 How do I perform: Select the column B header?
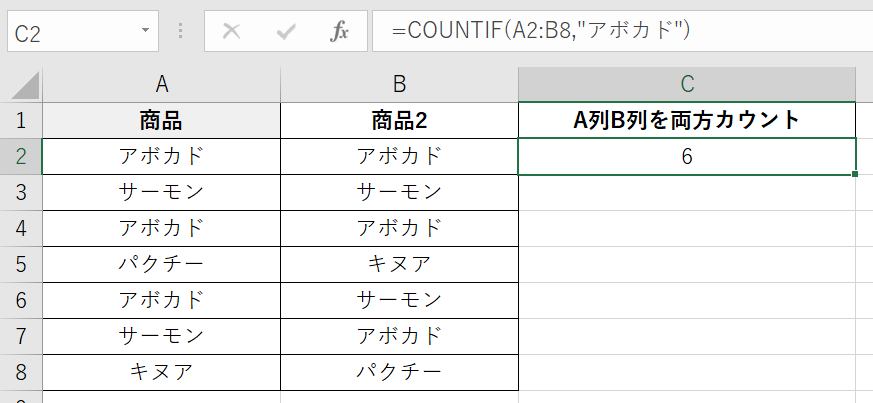[x=399, y=84]
